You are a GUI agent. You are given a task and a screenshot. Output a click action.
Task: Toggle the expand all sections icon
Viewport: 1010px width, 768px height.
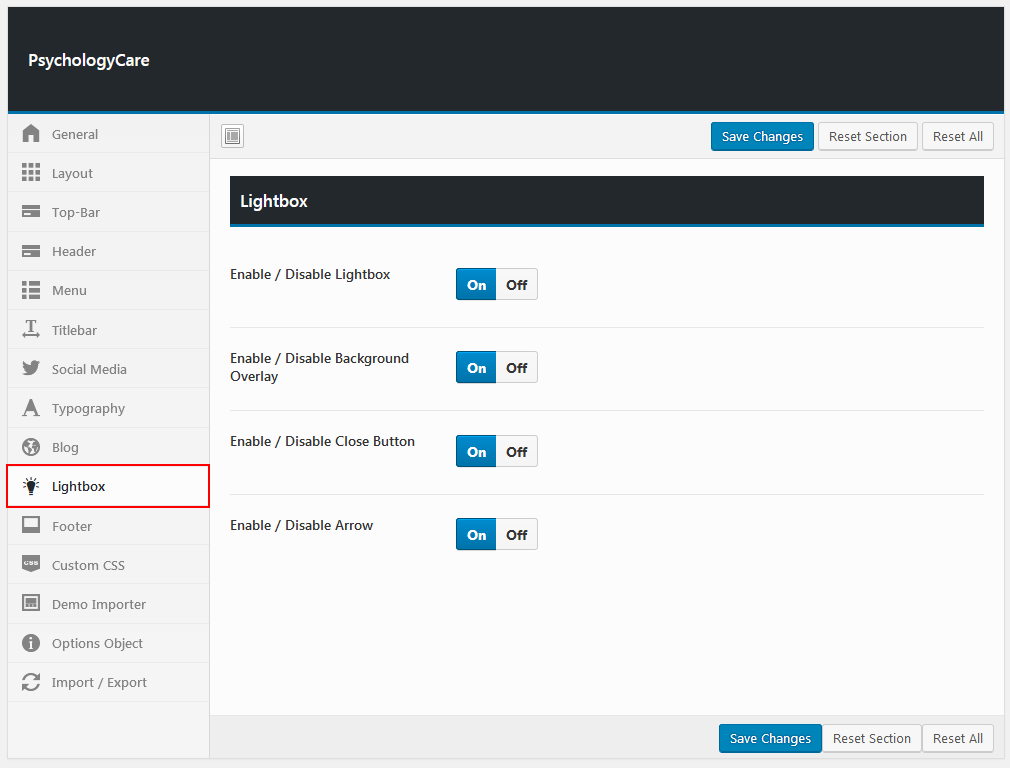tap(233, 136)
